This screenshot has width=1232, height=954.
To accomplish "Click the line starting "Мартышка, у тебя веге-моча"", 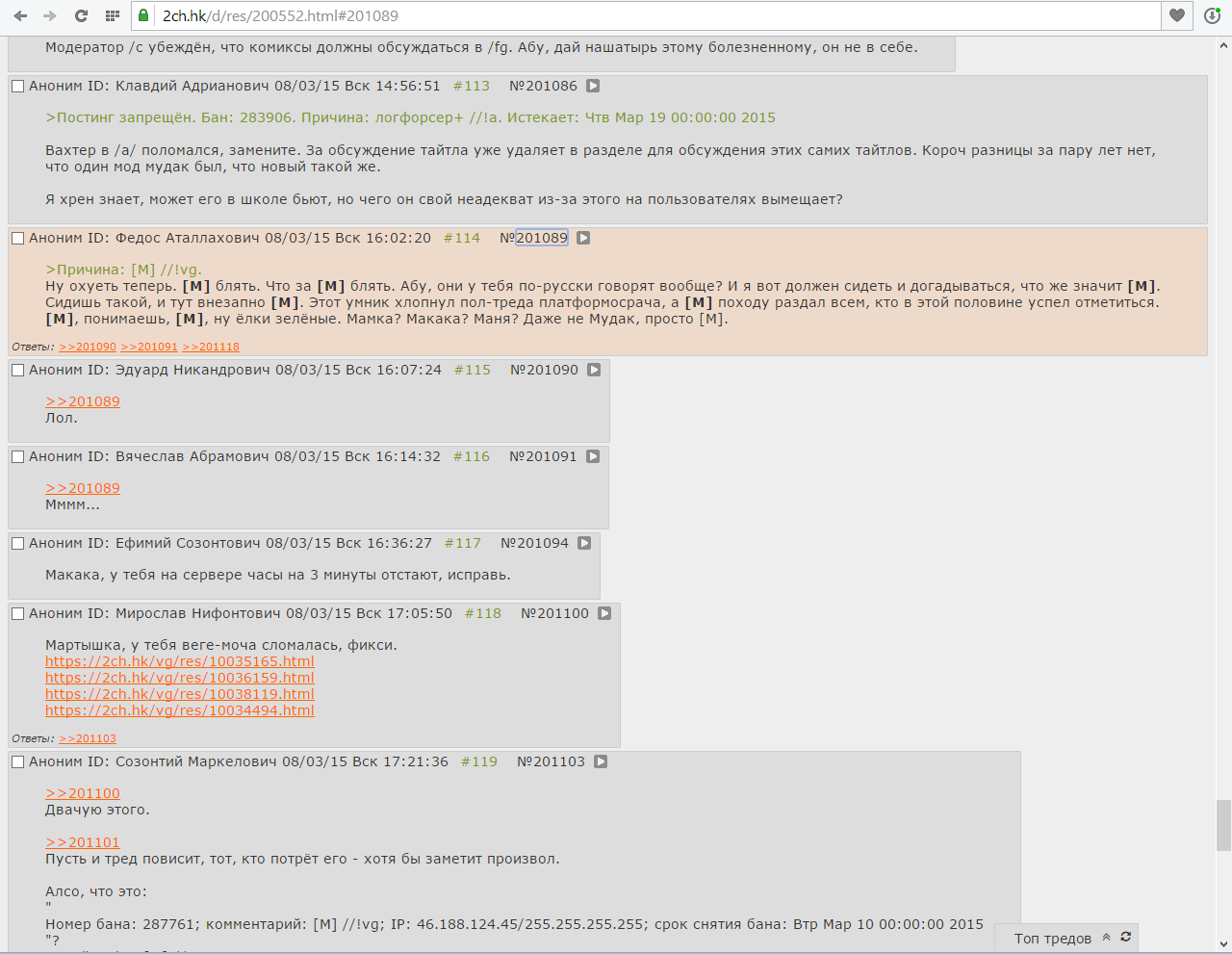I will pyautogui.click(x=221, y=645).
